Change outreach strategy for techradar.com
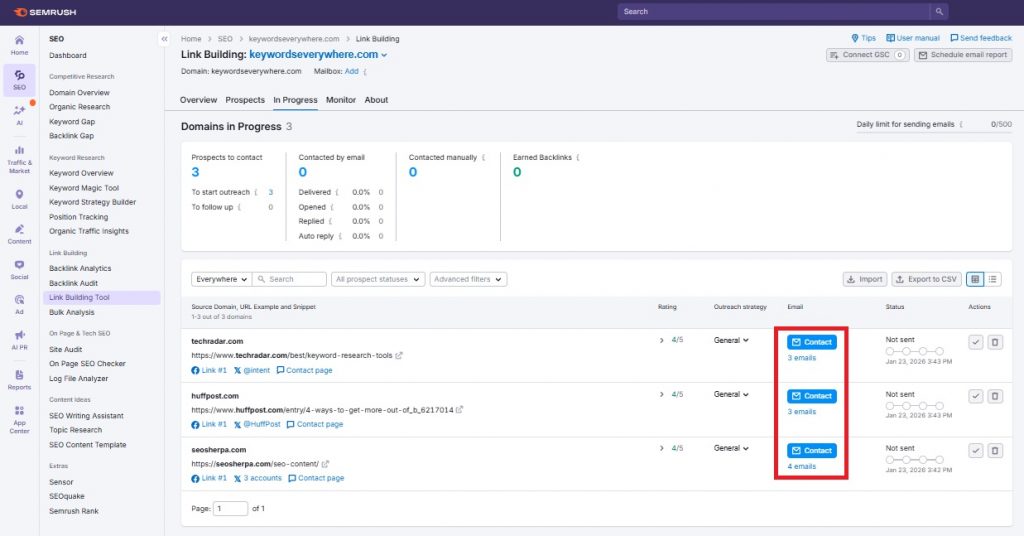Viewport: 1024px width, 536px height. (x=731, y=340)
